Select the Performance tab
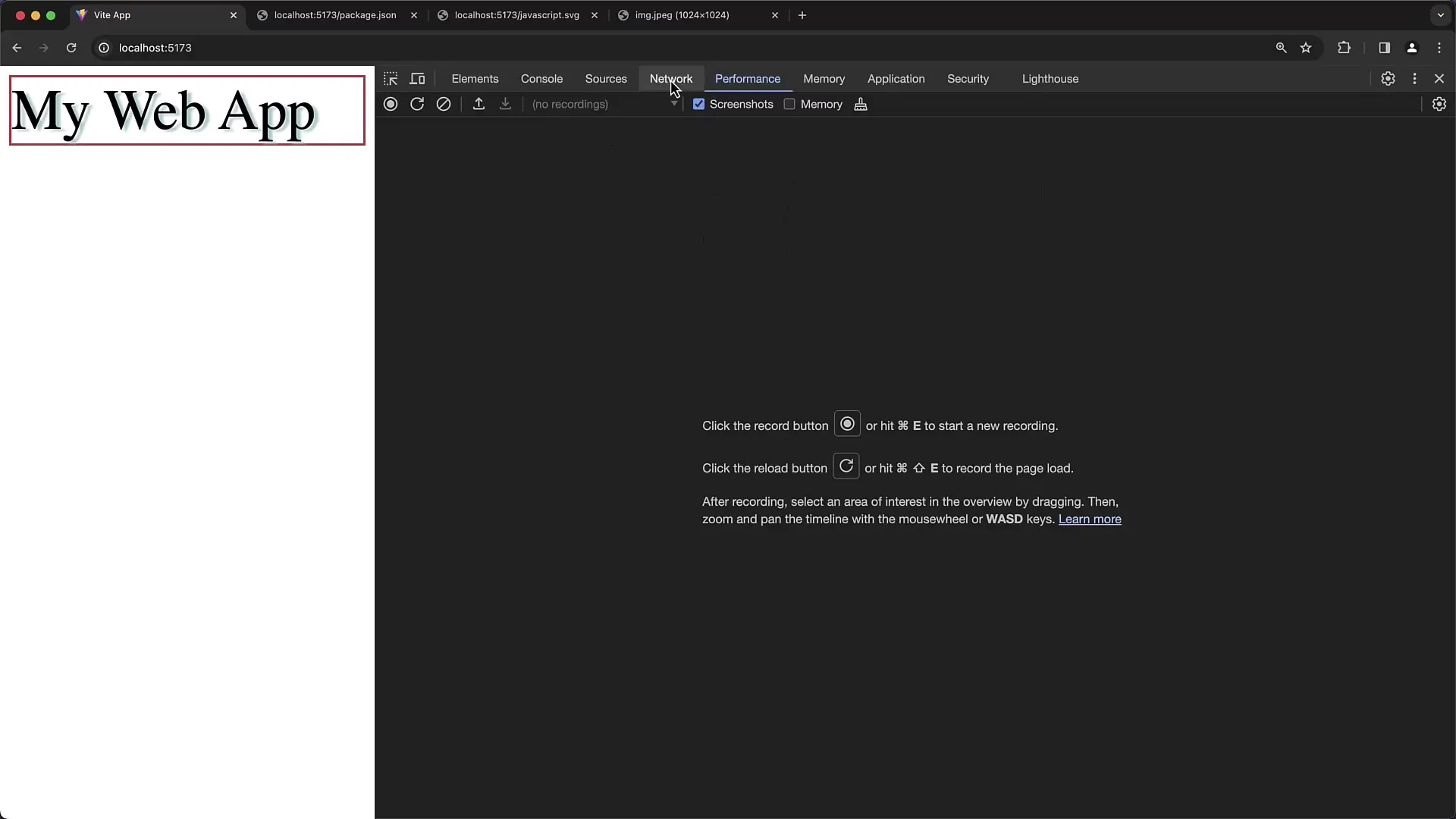 pos(747,79)
